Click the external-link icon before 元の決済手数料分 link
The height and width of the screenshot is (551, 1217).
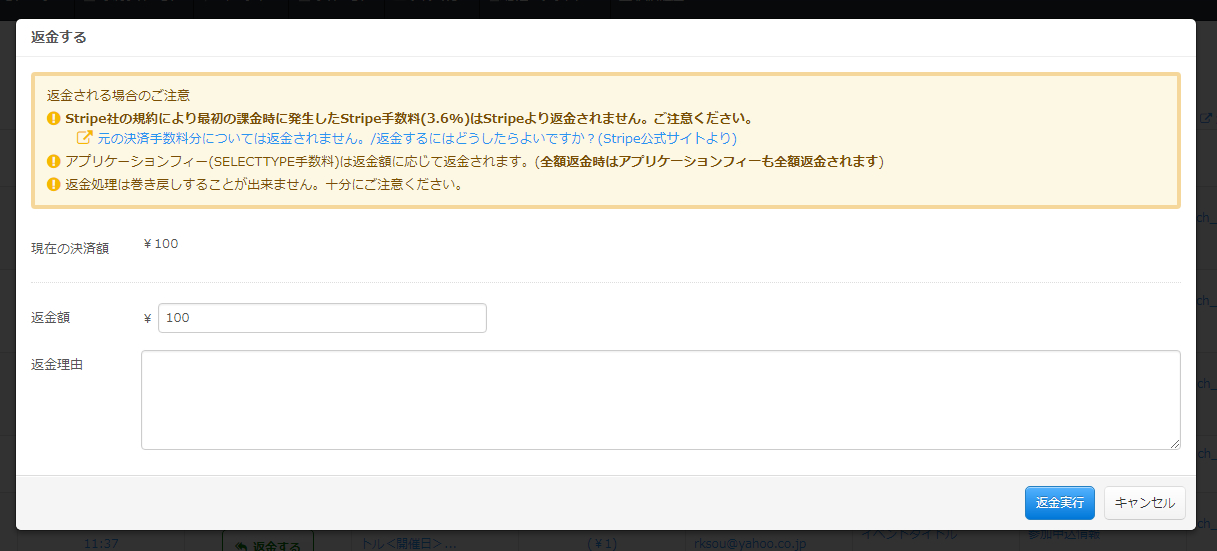[85, 138]
